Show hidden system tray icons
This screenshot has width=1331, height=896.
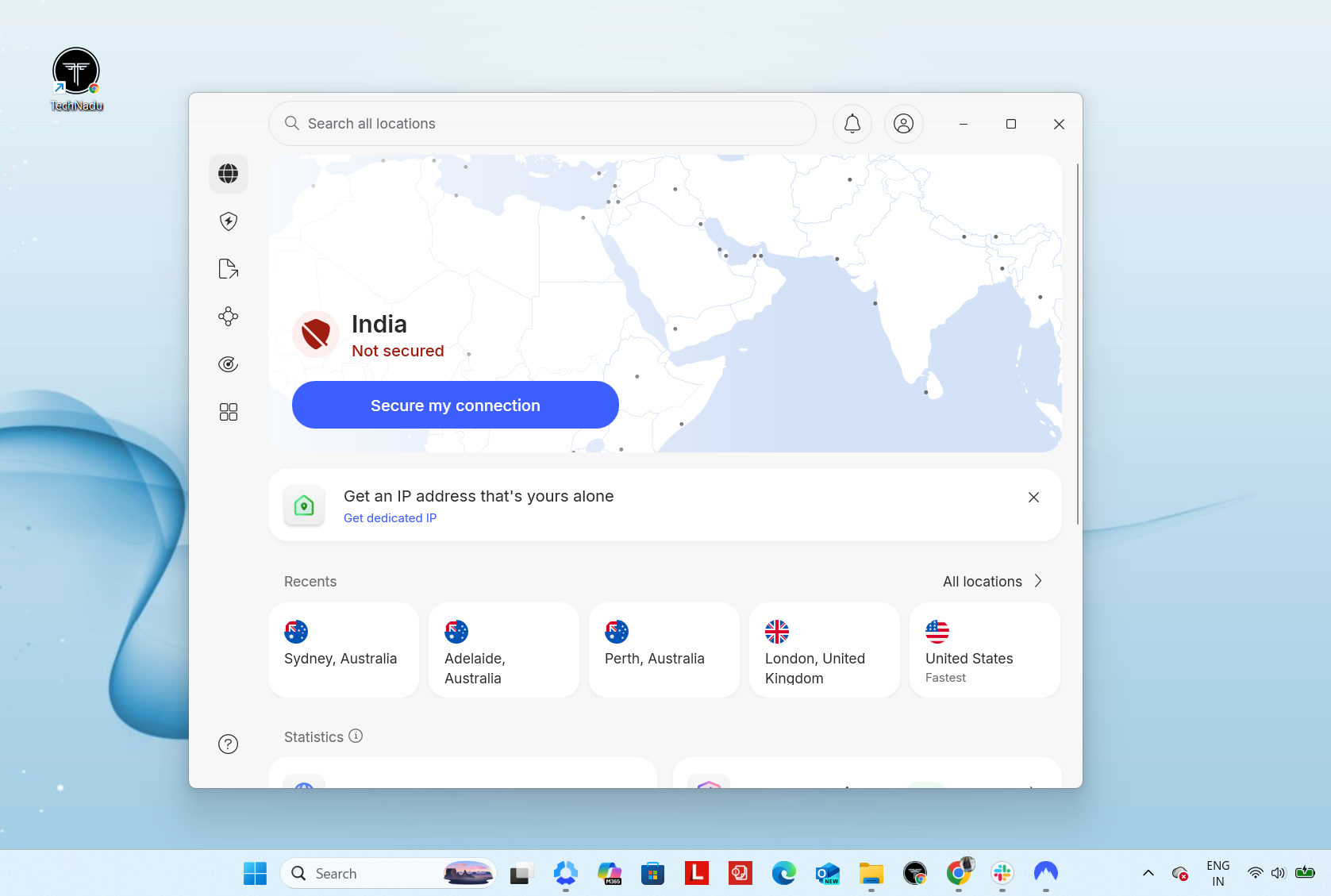coord(1148,873)
